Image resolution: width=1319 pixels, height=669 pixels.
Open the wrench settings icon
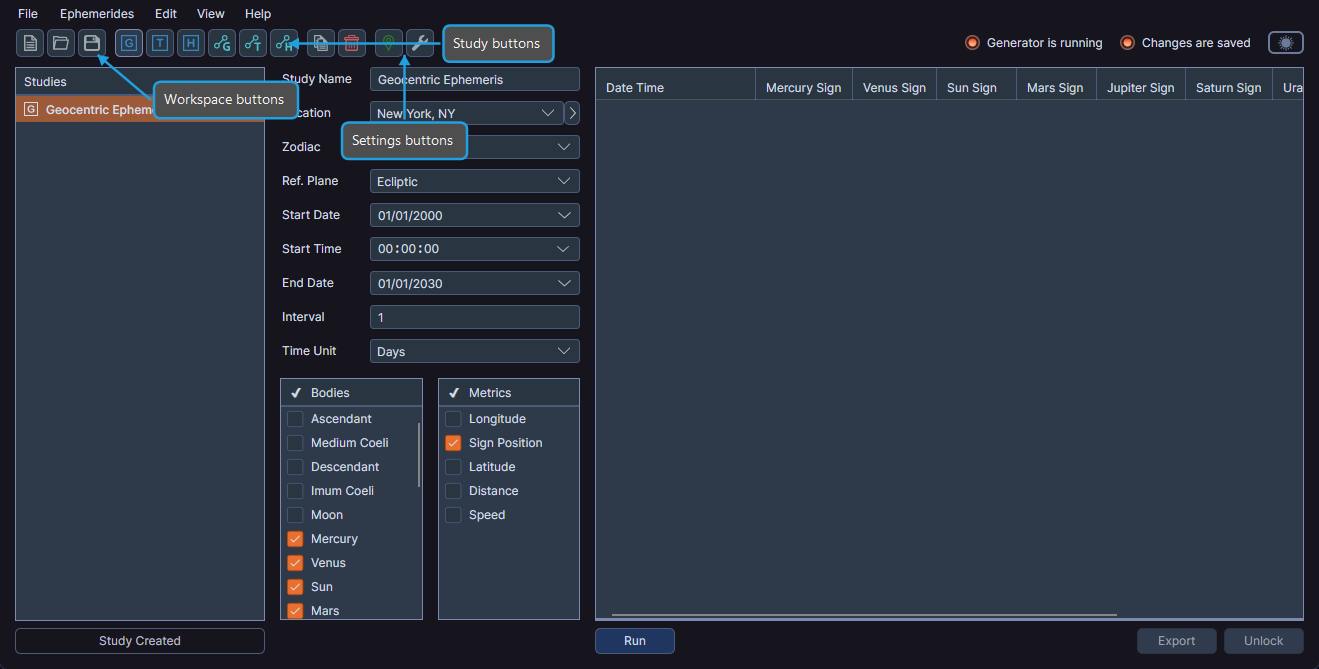[x=420, y=43]
